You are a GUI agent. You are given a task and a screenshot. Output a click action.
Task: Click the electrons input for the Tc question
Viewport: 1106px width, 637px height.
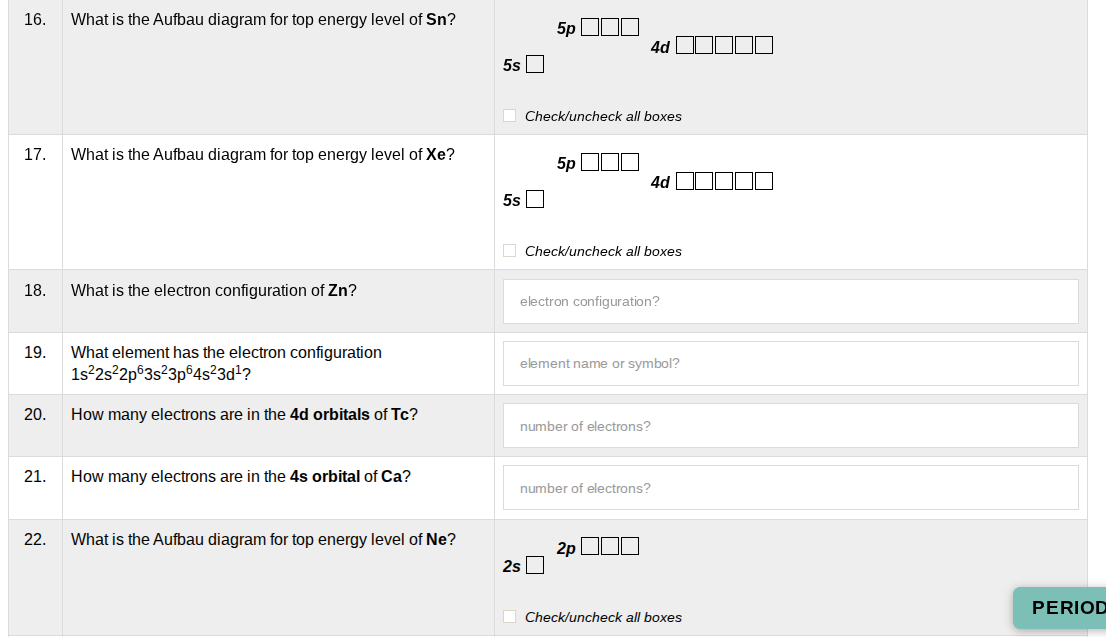(790, 425)
